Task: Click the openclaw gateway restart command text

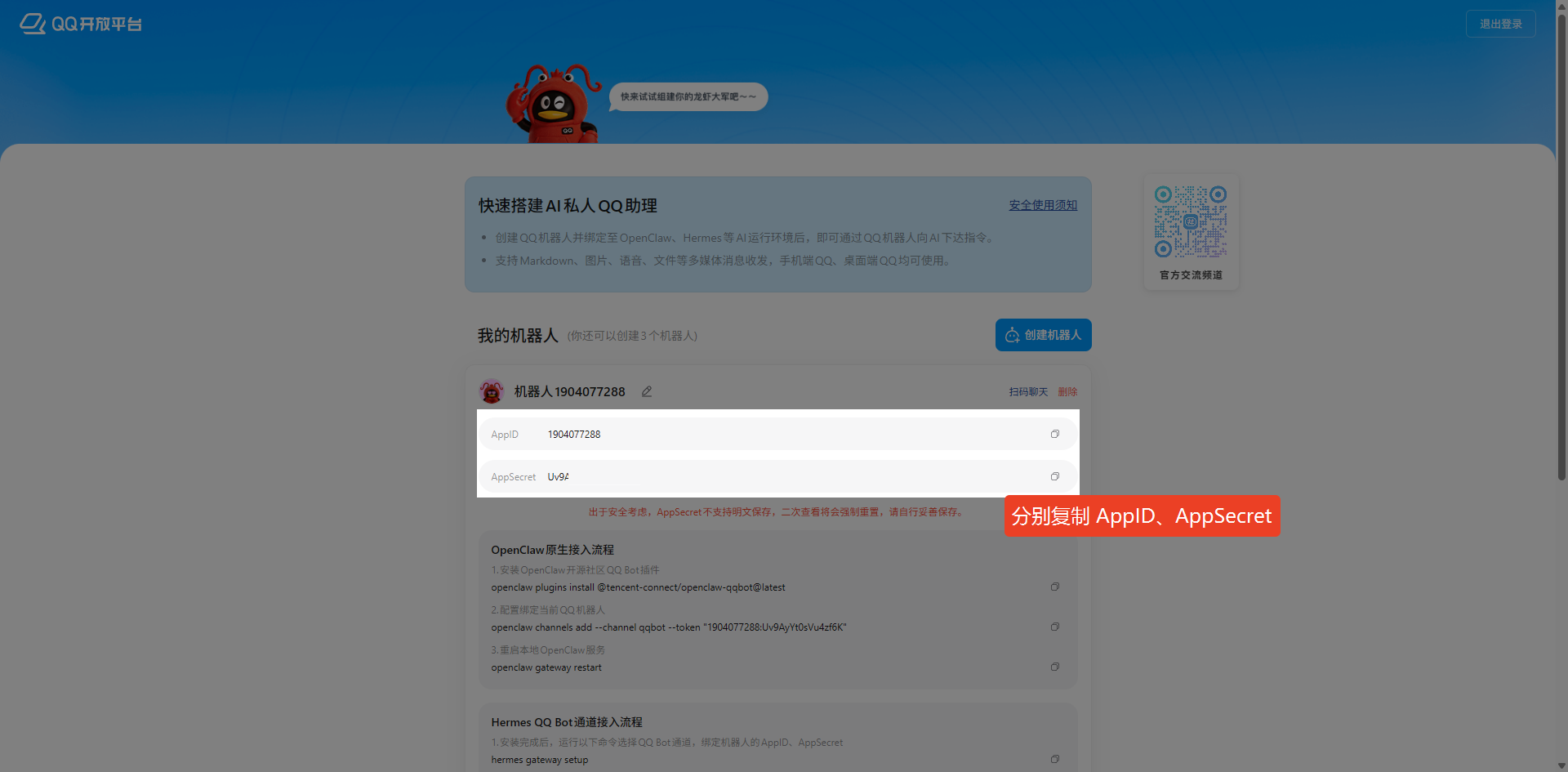Action: tap(546, 667)
